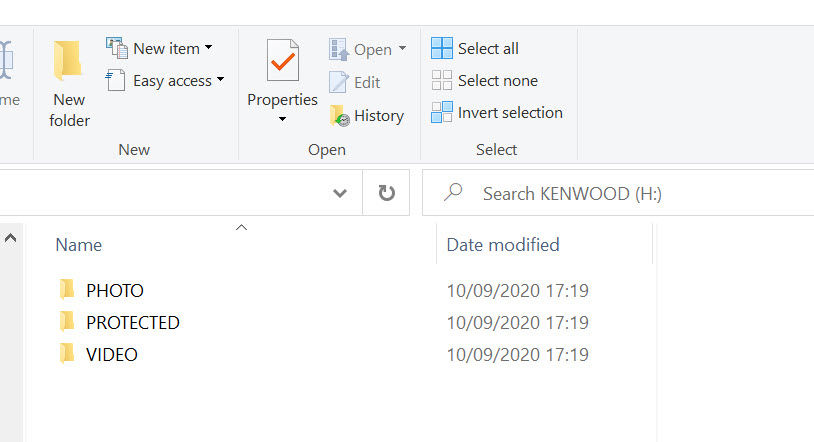Click Invert selection
814x442 pixels.
[497, 112]
